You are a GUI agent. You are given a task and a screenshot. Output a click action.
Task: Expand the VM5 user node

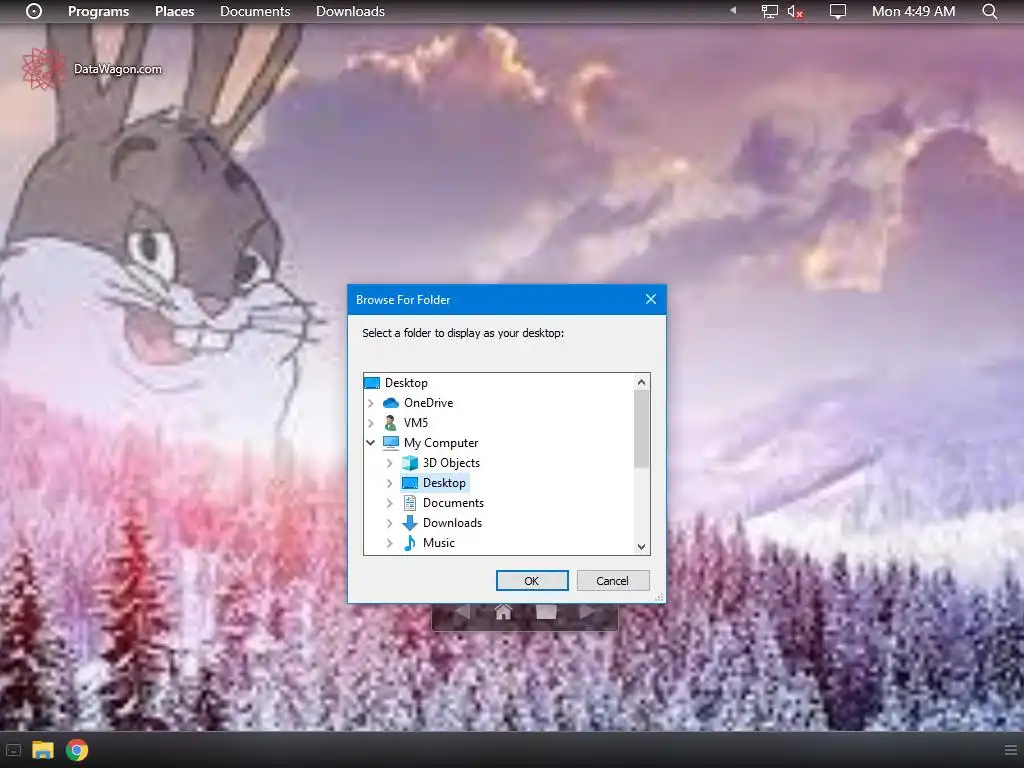coord(370,423)
